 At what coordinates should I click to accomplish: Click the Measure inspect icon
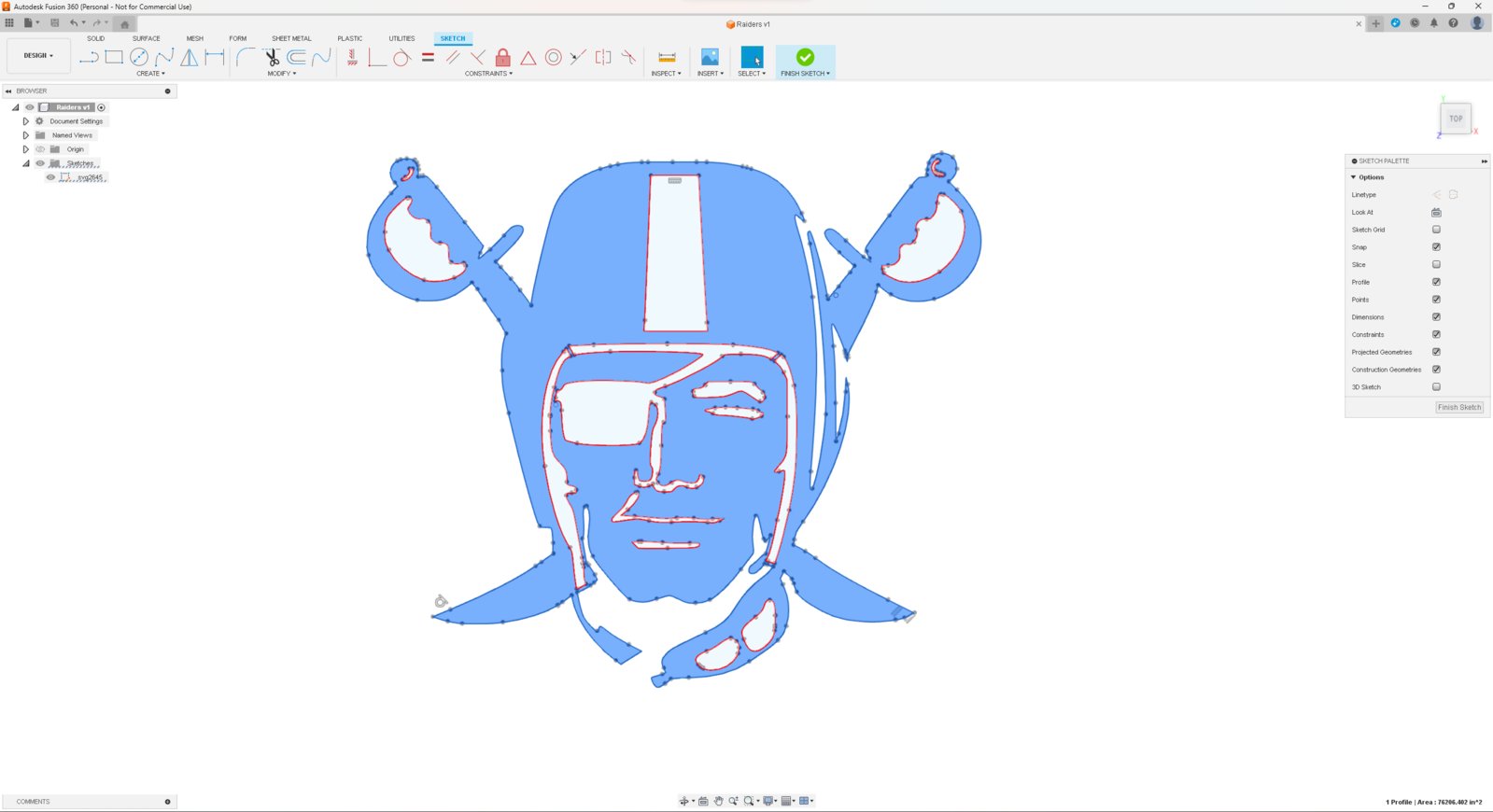[667, 57]
